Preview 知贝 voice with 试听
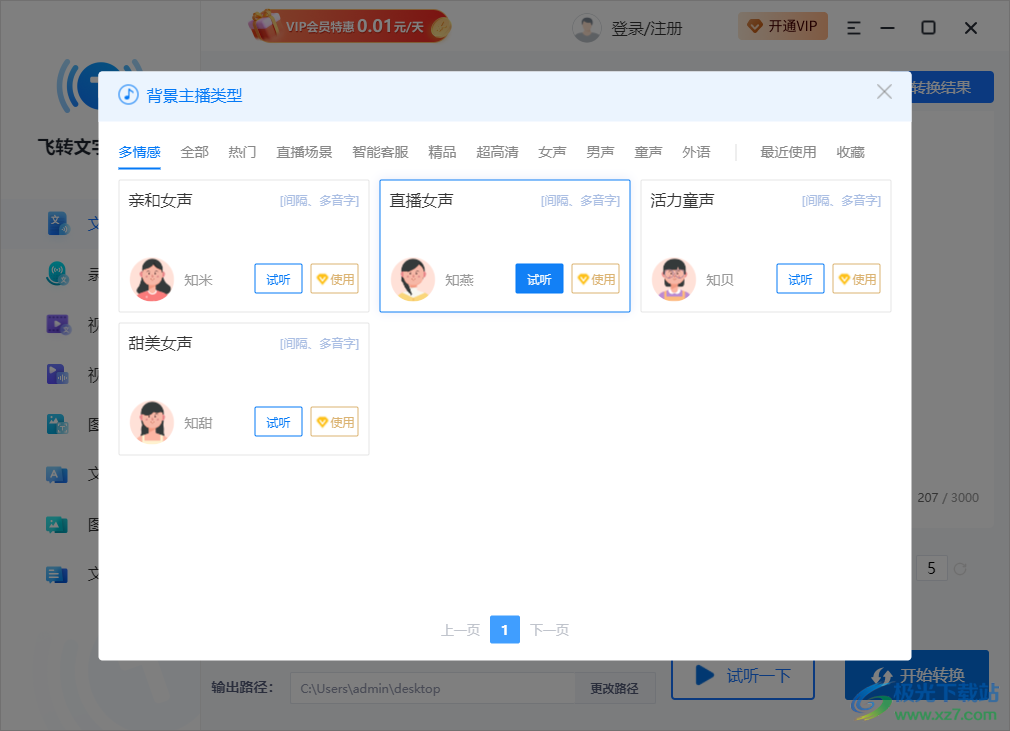 800,279
